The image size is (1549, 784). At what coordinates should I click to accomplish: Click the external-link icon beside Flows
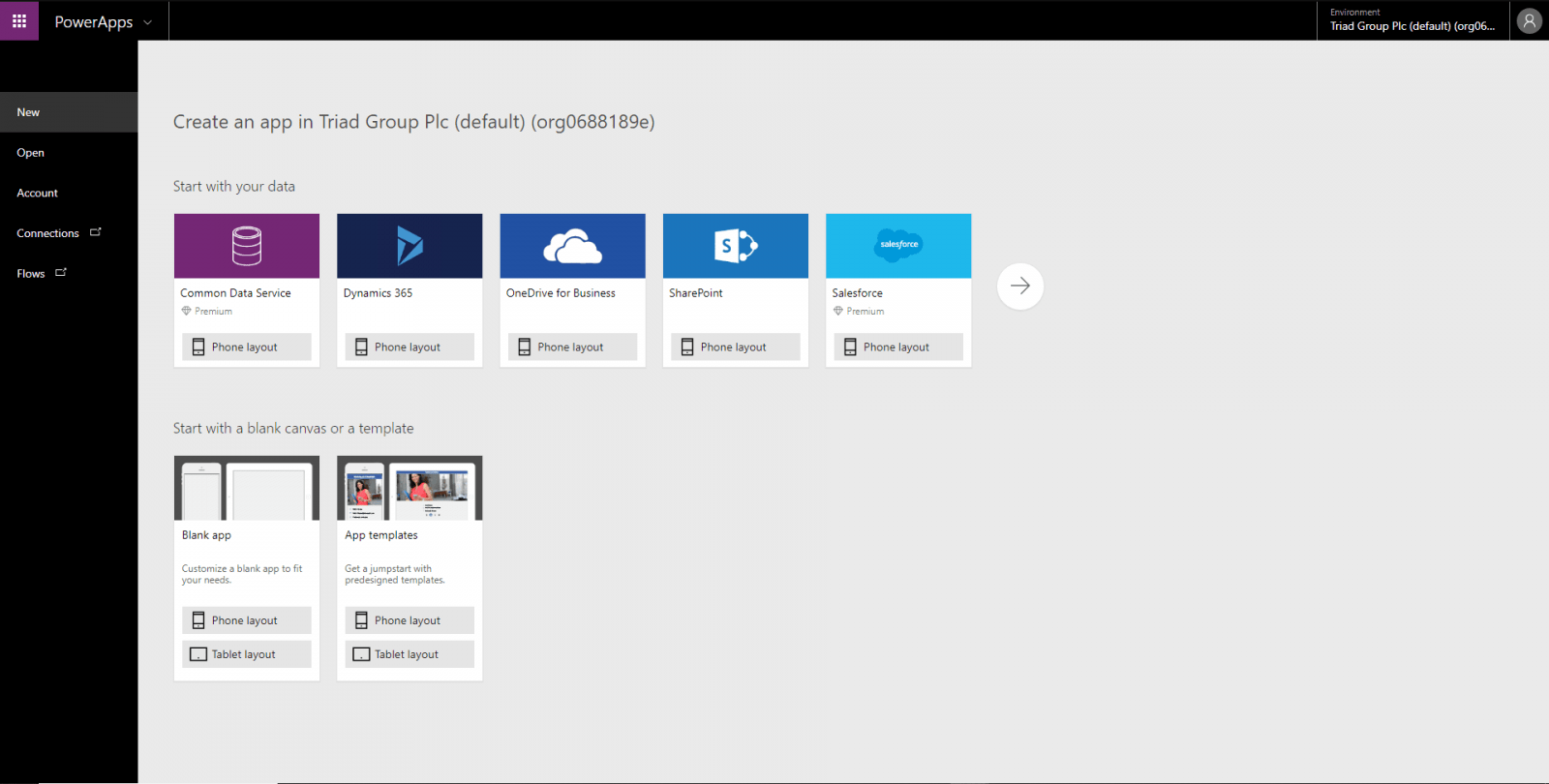coord(61,273)
